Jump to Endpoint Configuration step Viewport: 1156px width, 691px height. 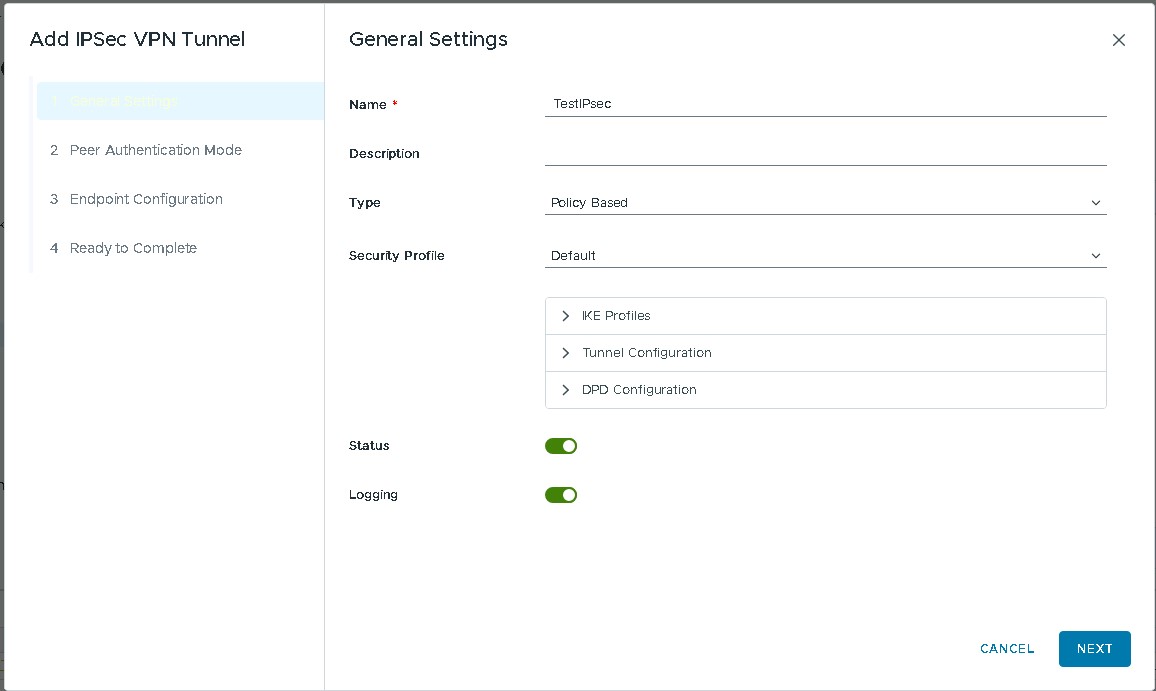pos(146,199)
